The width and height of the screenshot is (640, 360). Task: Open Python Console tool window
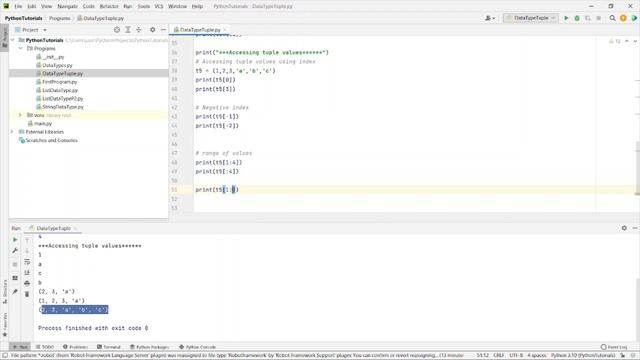pyautogui.click(x=198, y=347)
